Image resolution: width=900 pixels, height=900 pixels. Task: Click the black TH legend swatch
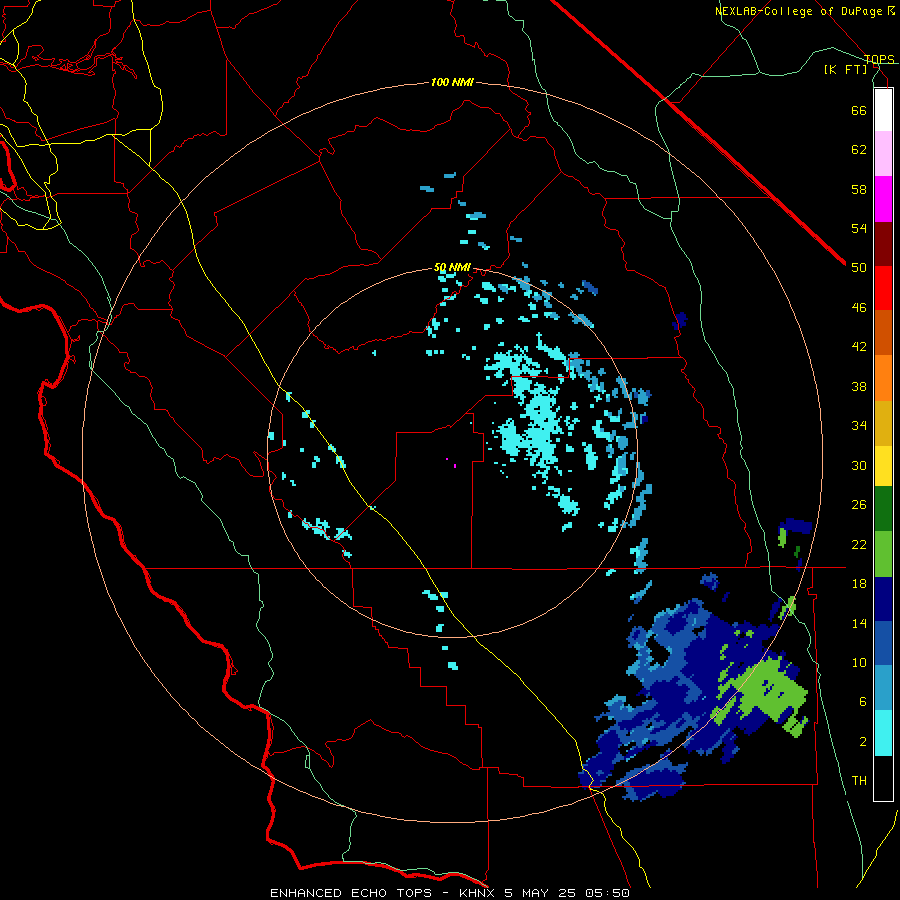click(883, 778)
